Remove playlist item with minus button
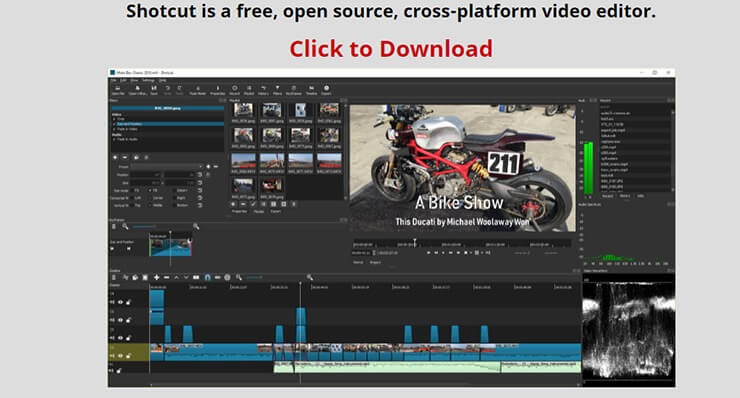 click(243, 204)
